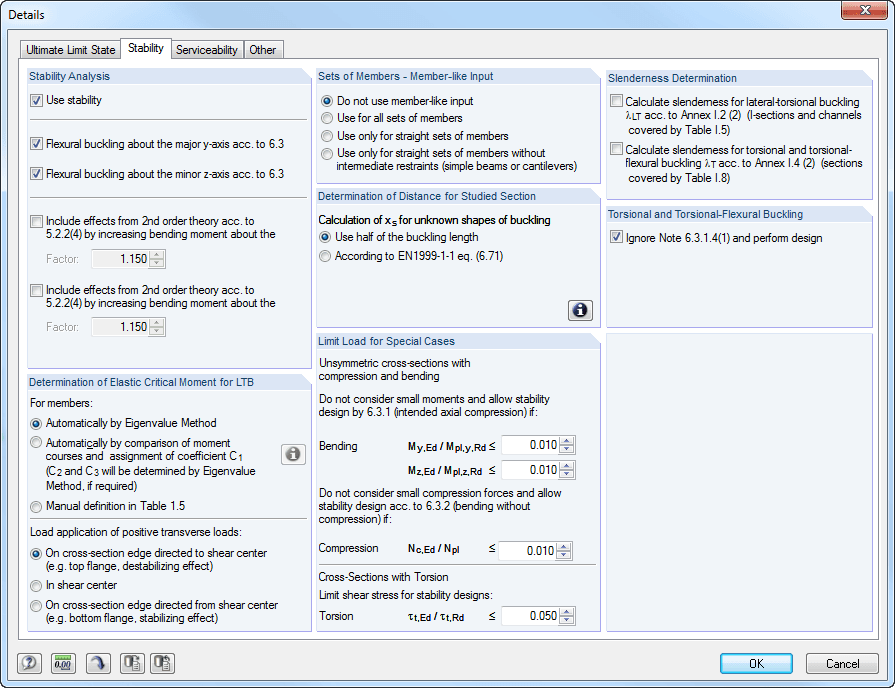Open the Ultimate Limit State tab
The width and height of the screenshot is (895, 688).
(x=70, y=48)
